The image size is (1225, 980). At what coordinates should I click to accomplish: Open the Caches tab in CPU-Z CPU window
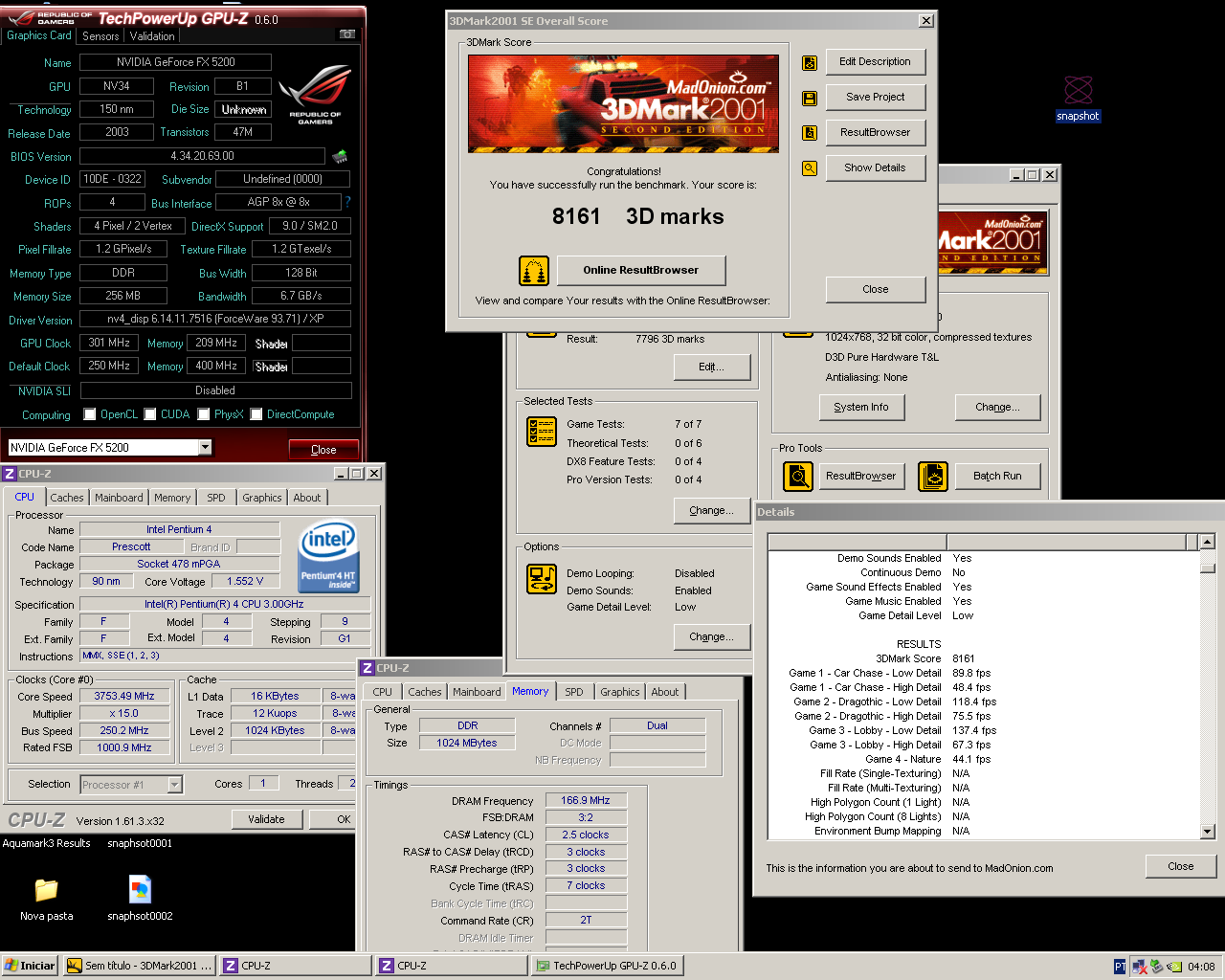point(67,498)
